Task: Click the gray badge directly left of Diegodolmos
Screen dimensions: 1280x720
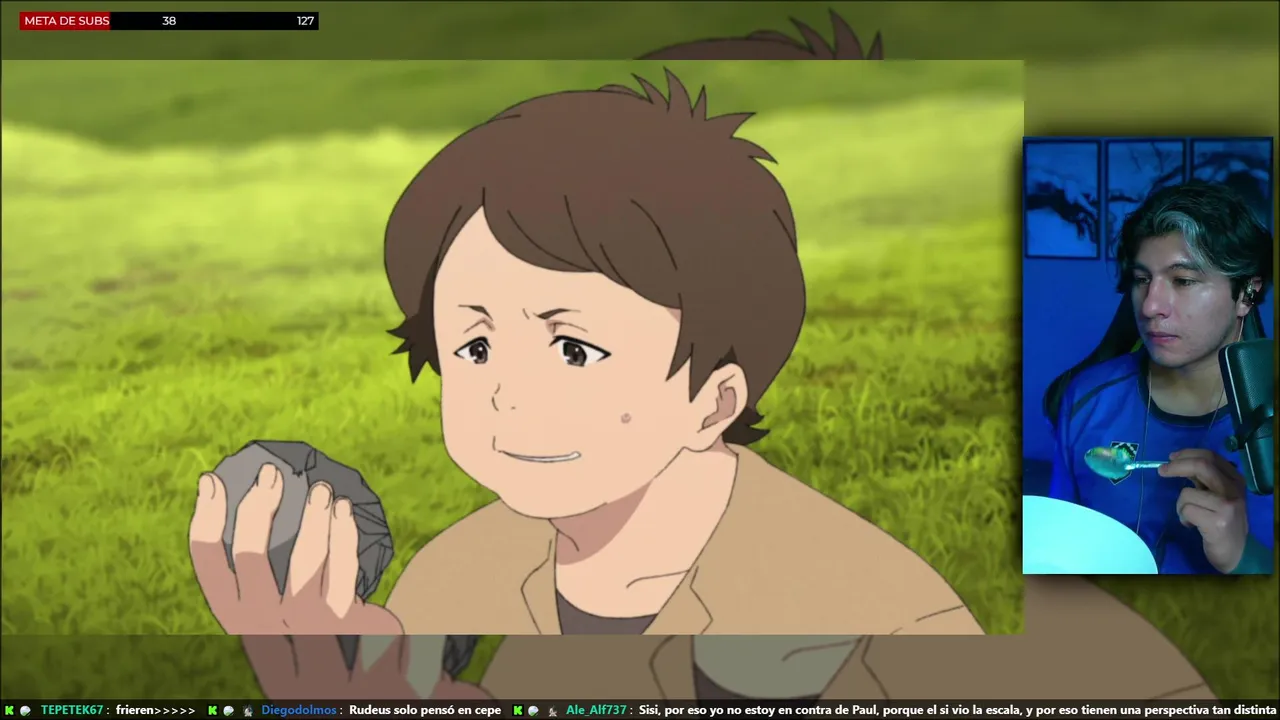Action: [x=247, y=710]
